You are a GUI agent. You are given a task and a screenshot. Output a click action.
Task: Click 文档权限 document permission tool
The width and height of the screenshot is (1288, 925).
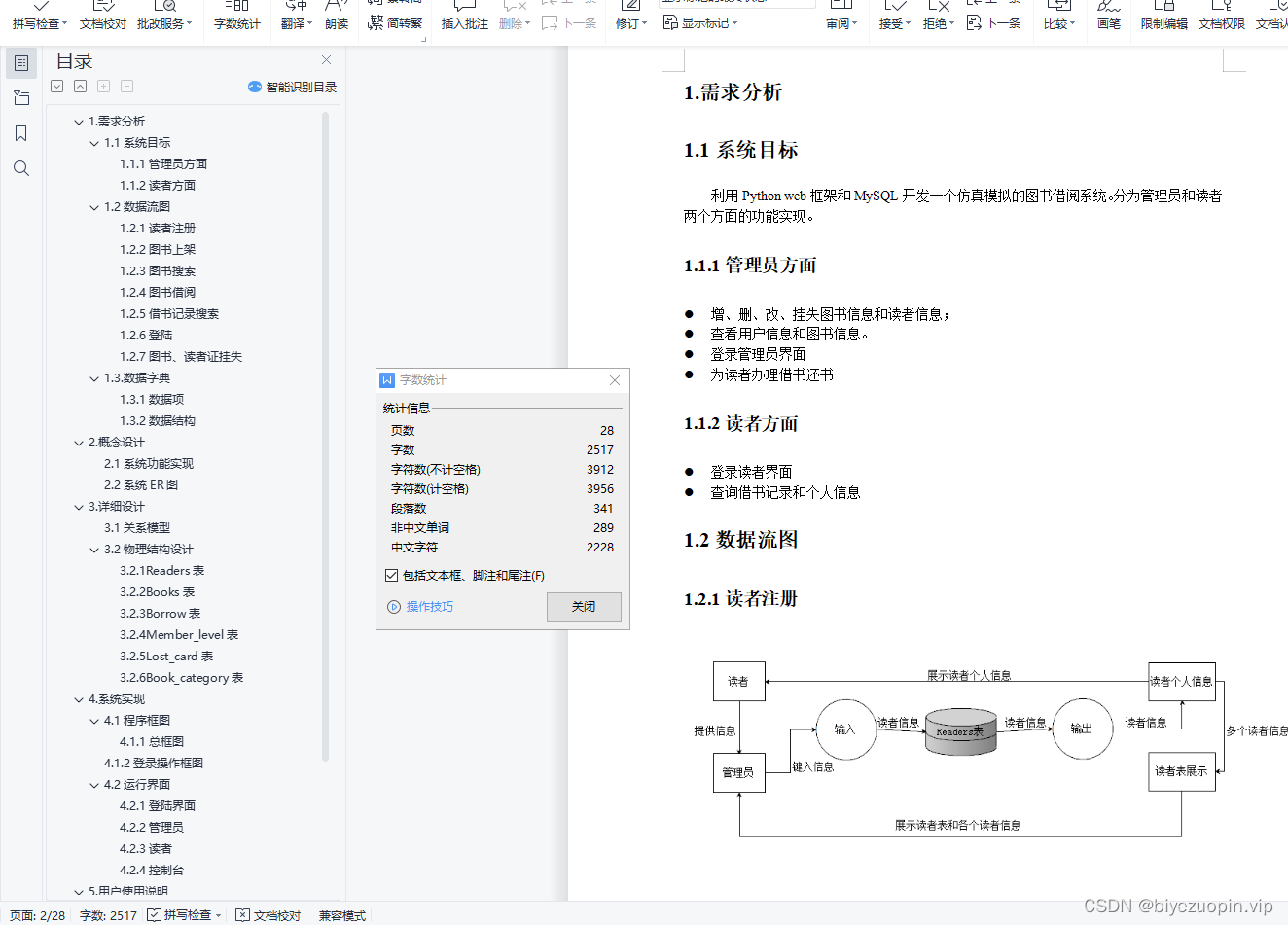(1222, 16)
